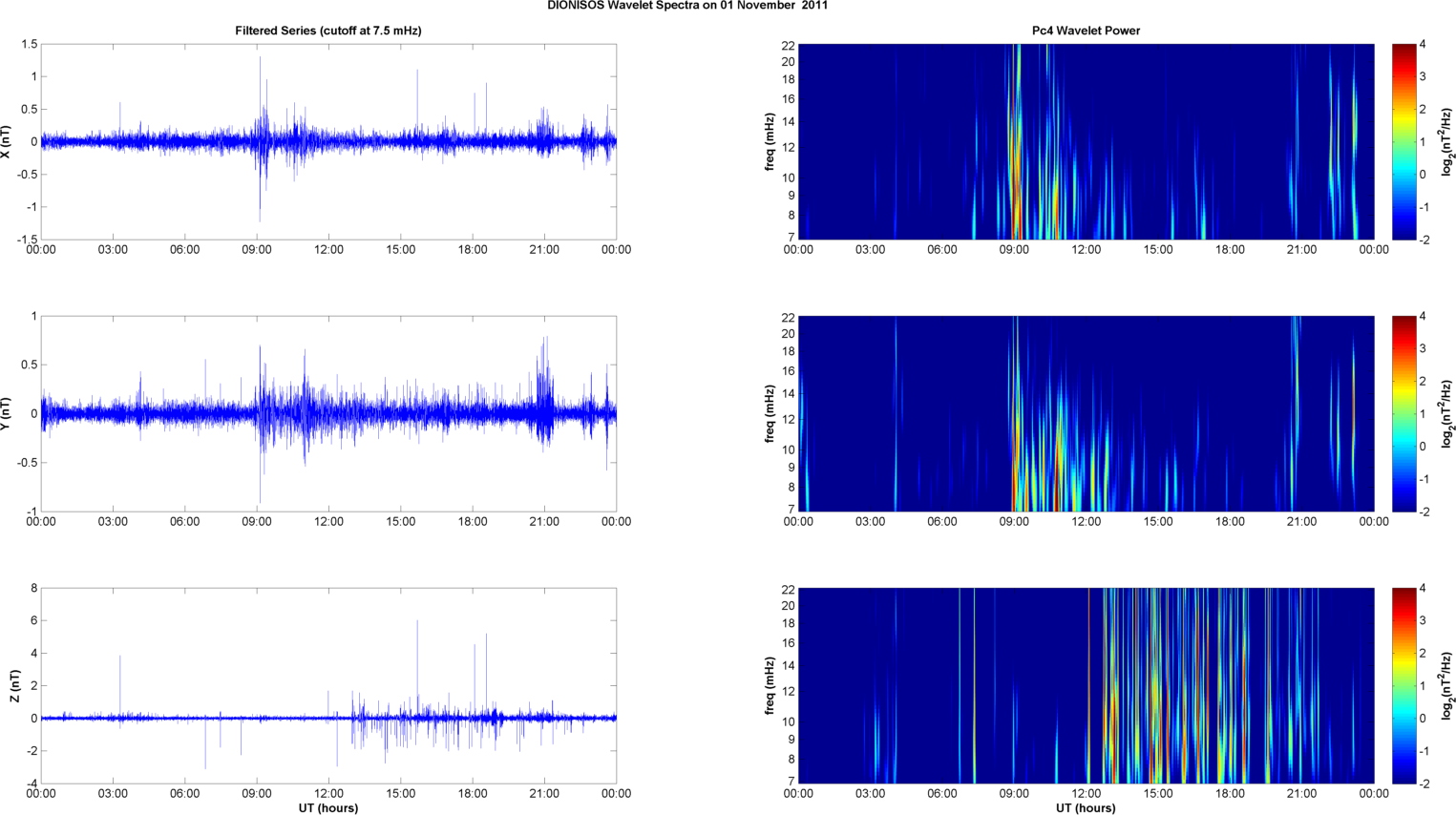Click the '06:00' tick under the middle spectrogram
Screen dimensions: 1456x815
(942, 522)
